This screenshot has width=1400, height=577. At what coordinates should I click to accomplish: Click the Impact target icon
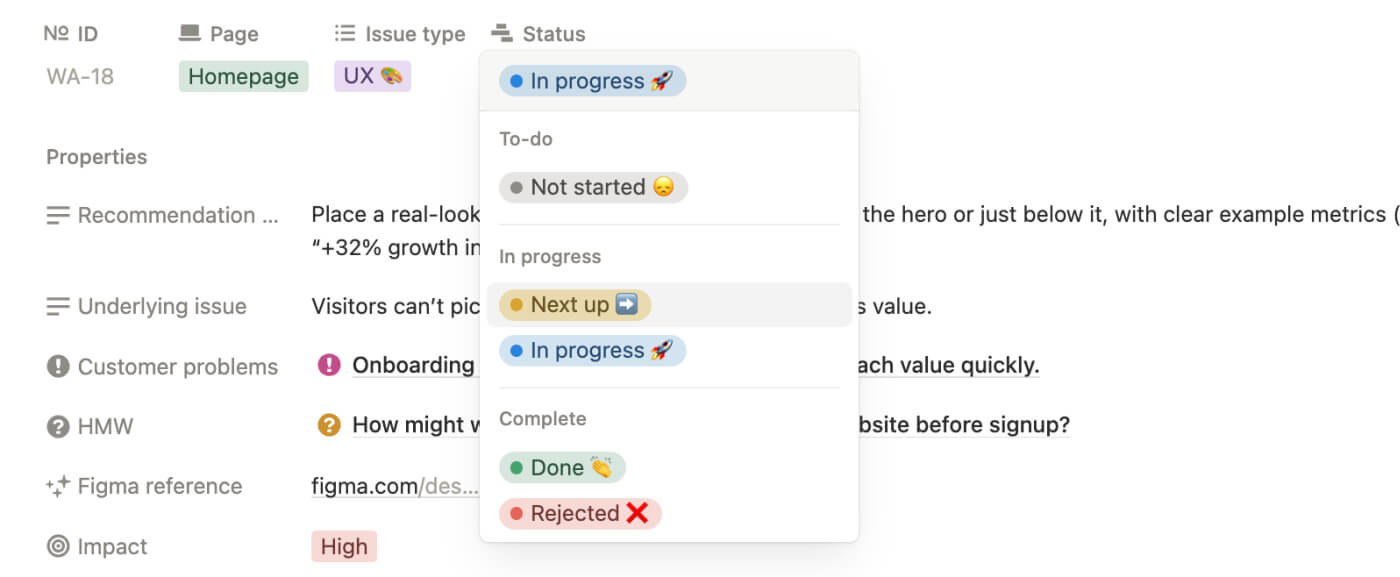click(58, 546)
